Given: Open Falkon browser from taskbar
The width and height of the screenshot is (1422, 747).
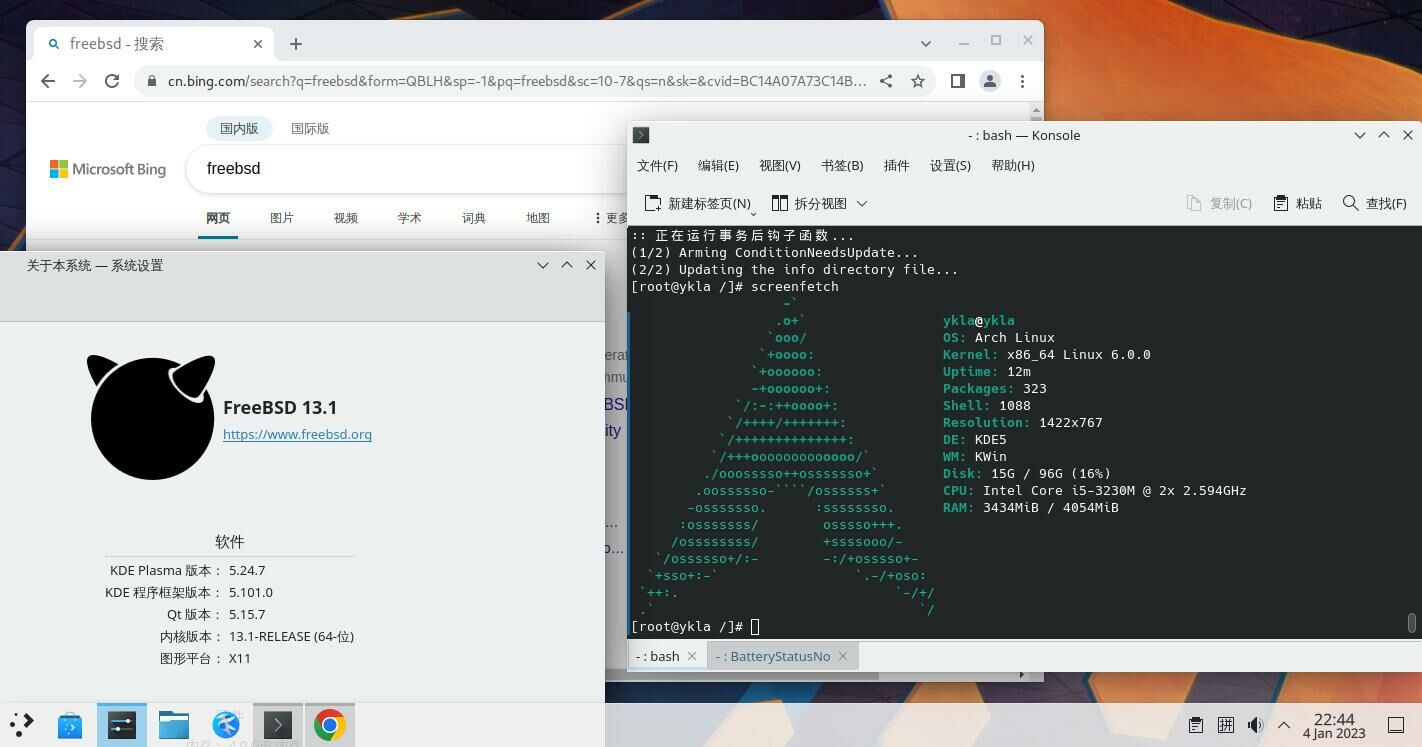Looking at the screenshot, I should 226,725.
